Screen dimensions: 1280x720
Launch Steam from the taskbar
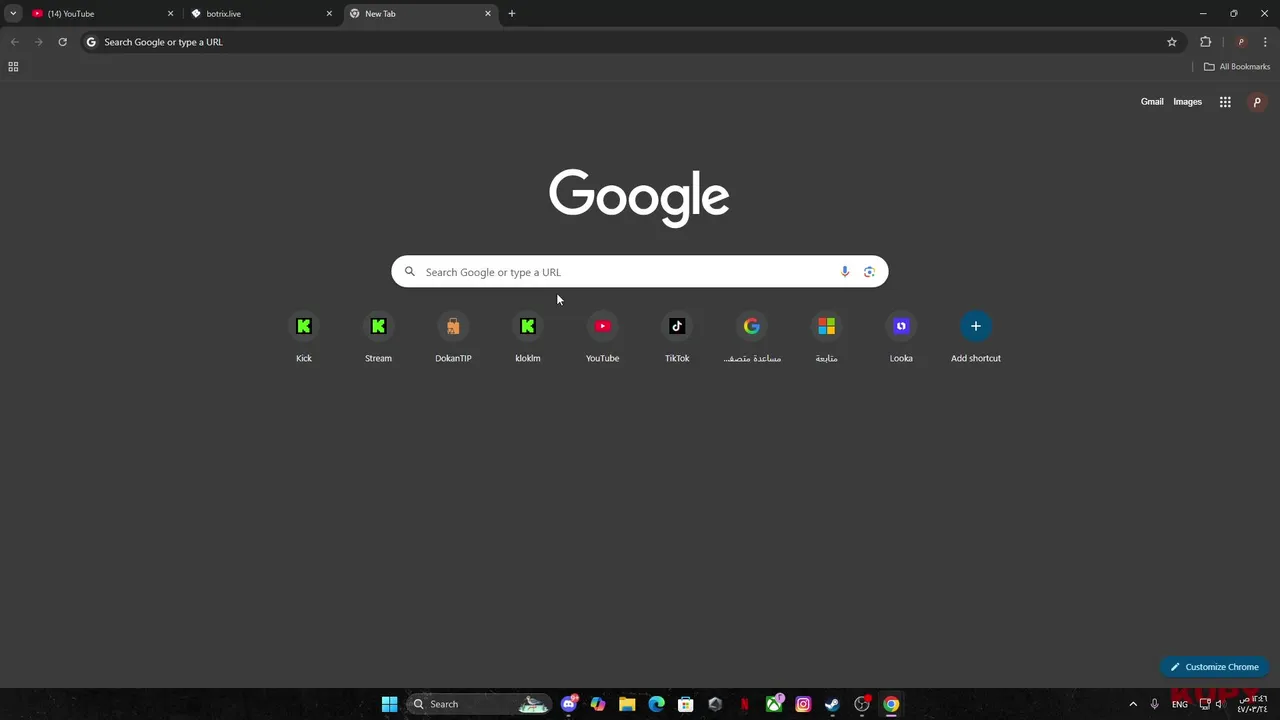(832, 704)
